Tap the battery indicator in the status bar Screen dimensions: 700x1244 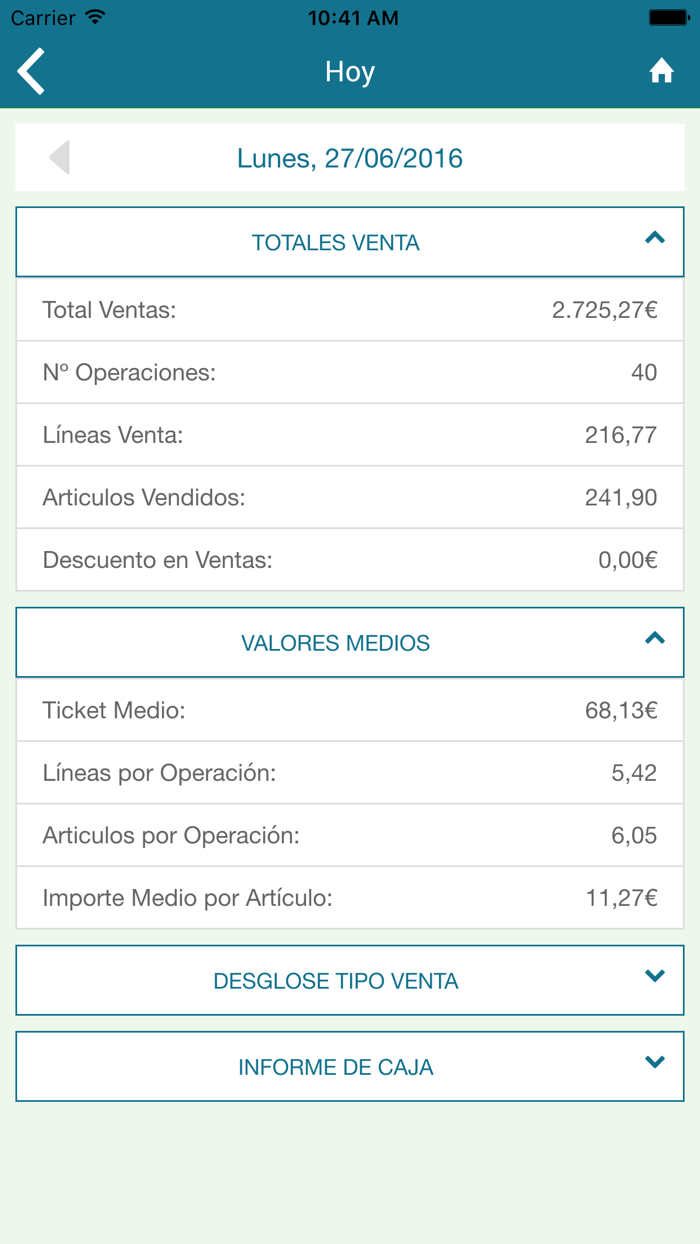click(x=668, y=16)
